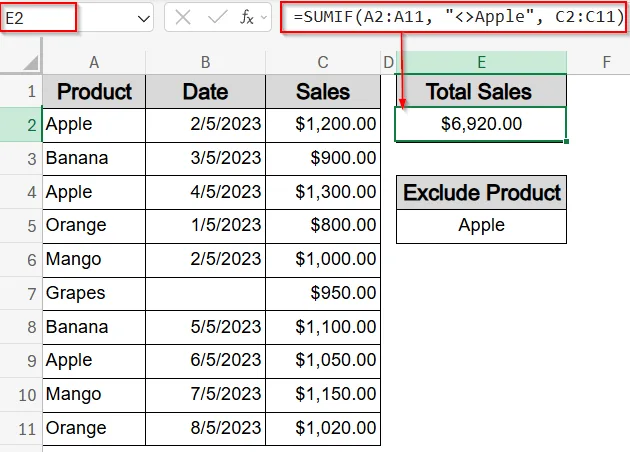Viewport: 630px width, 452px height.
Task: Click the Total Sales header cell
Action: point(481,91)
